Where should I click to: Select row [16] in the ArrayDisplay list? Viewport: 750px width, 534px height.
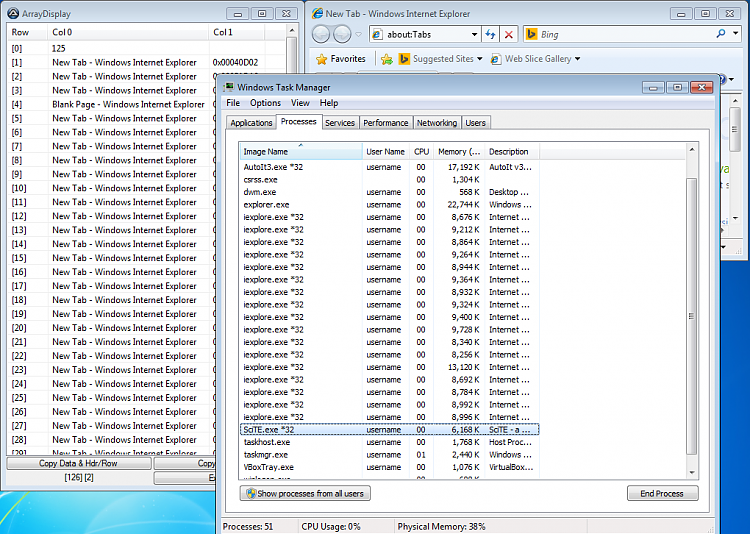(111, 272)
